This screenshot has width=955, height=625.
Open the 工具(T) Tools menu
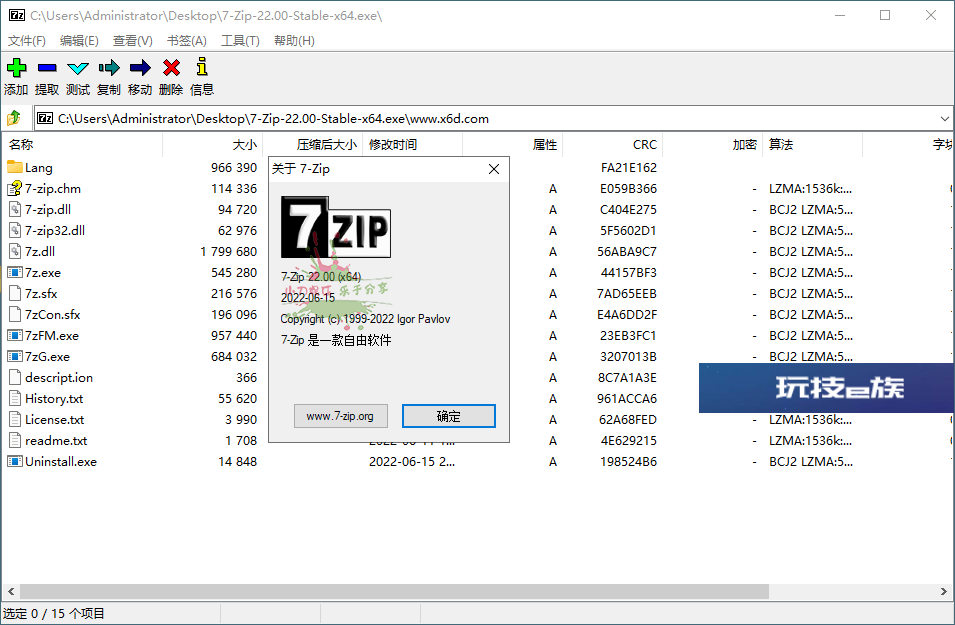(240, 41)
